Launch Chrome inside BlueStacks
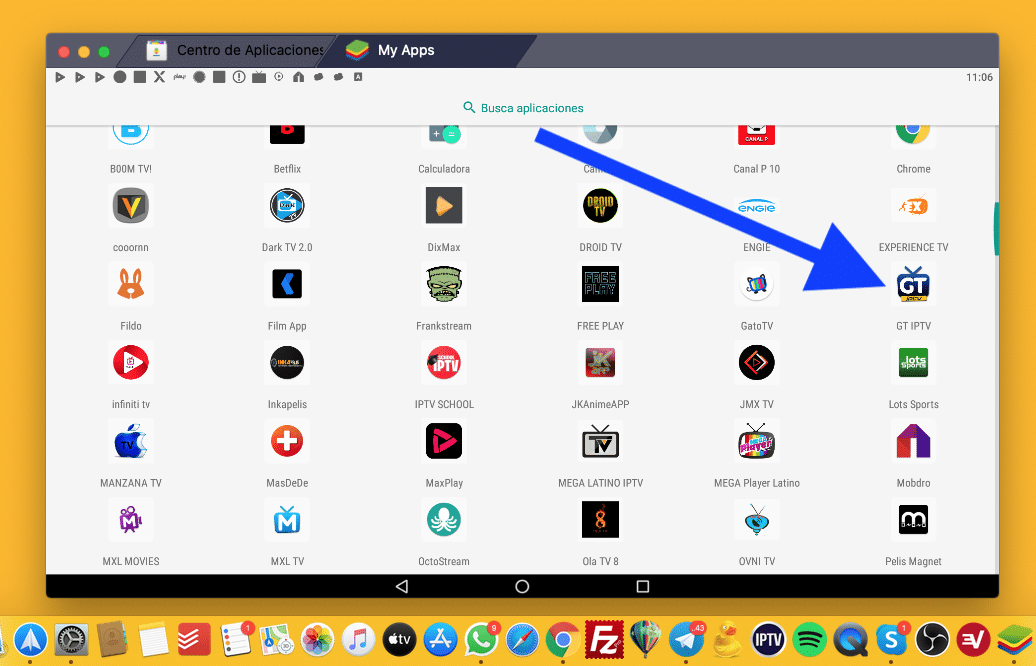The image size is (1036, 666). pos(913,129)
